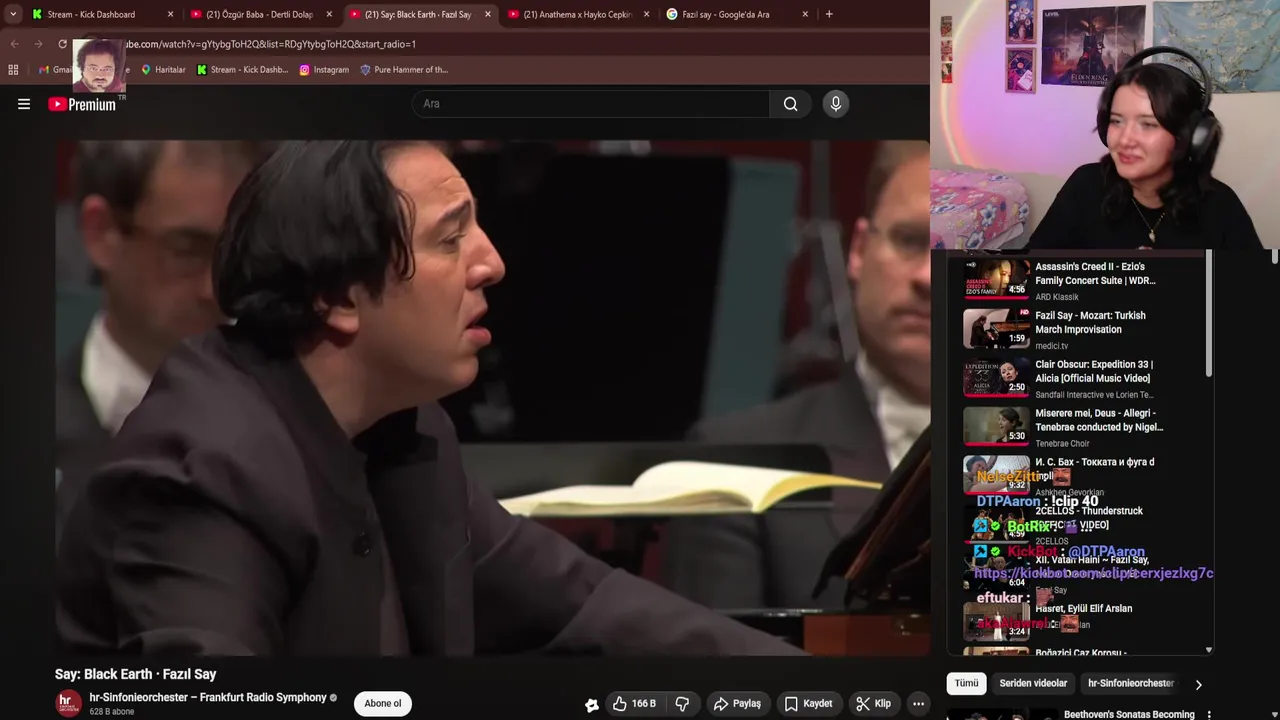This screenshot has width=1280, height=720.
Task: Open the tab search dropdown arrow
Action: coord(12,14)
